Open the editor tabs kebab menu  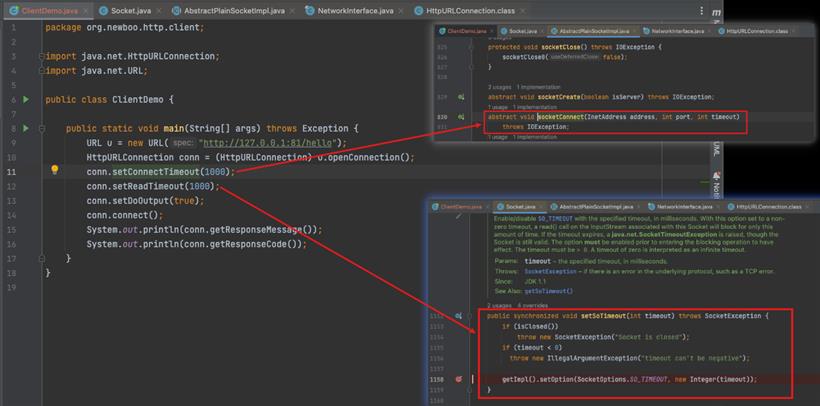click(701, 10)
